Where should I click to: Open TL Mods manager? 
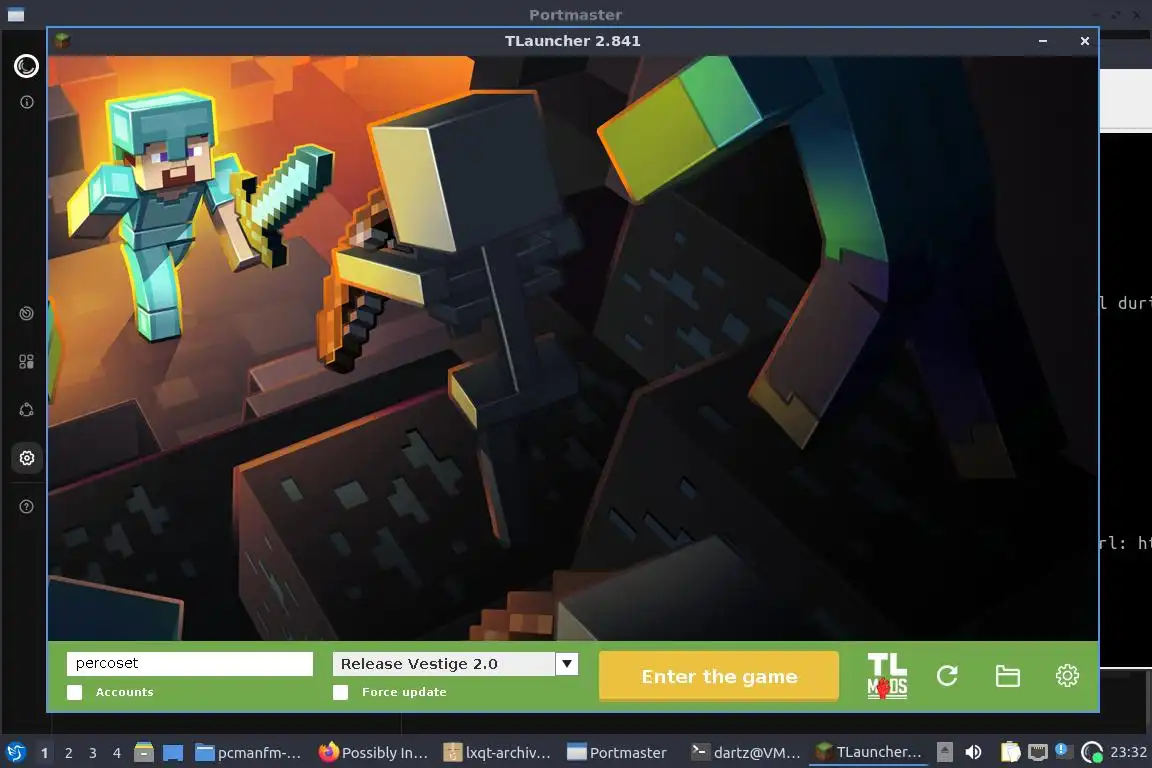pos(888,675)
